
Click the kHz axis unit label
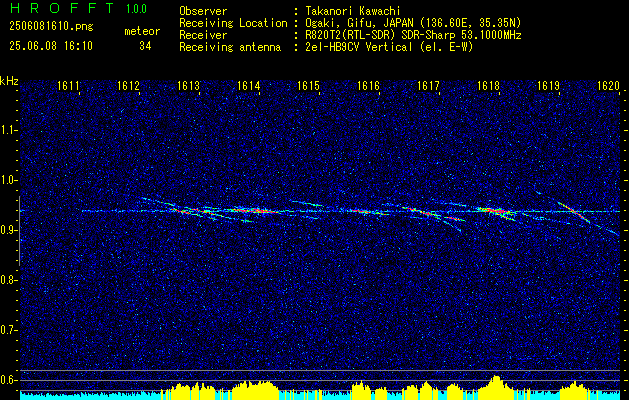9,81
